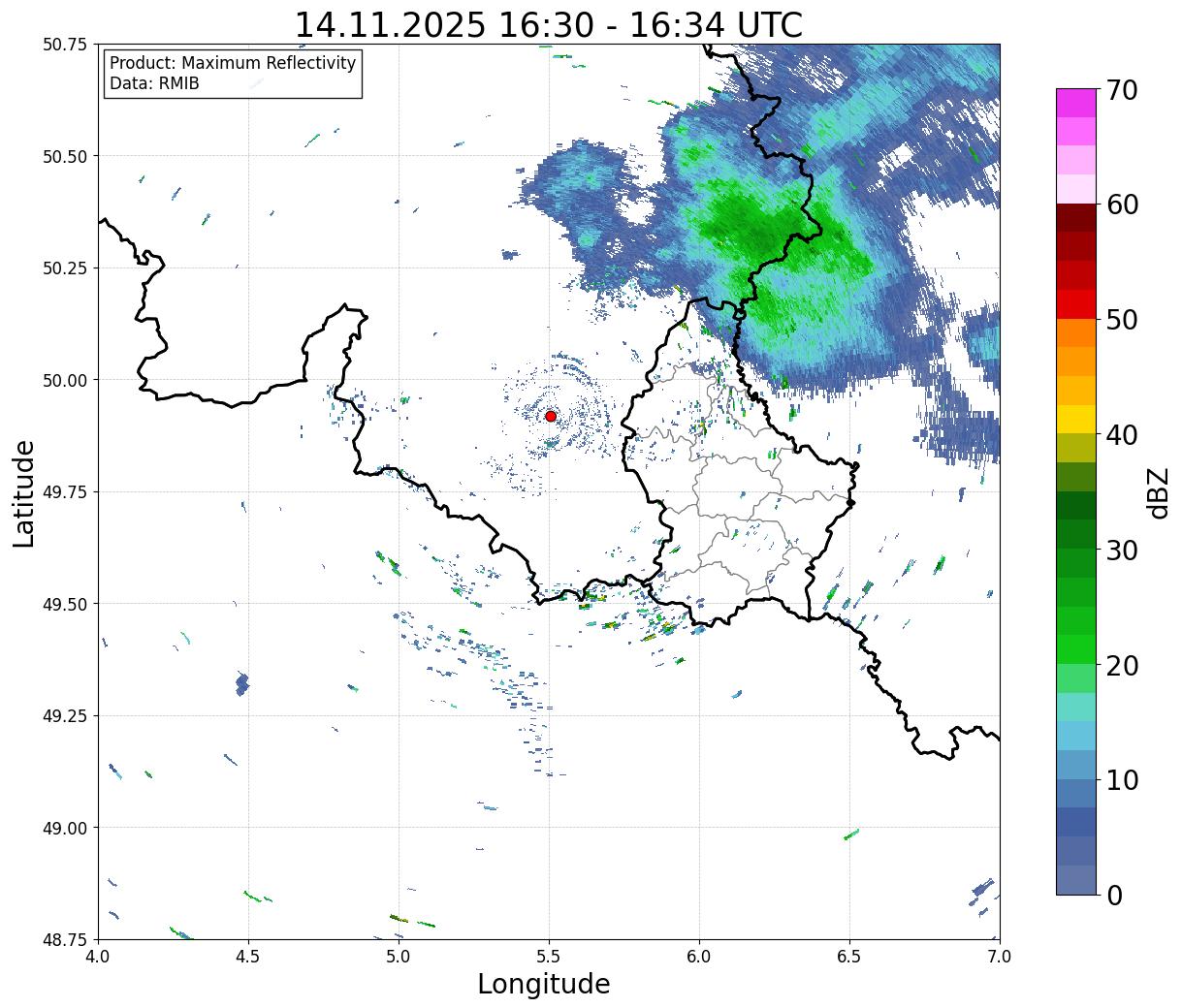This screenshot has width=1182, height=1008.
Task: Click the latitude tick label 50.75
Action: pos(65,45)
